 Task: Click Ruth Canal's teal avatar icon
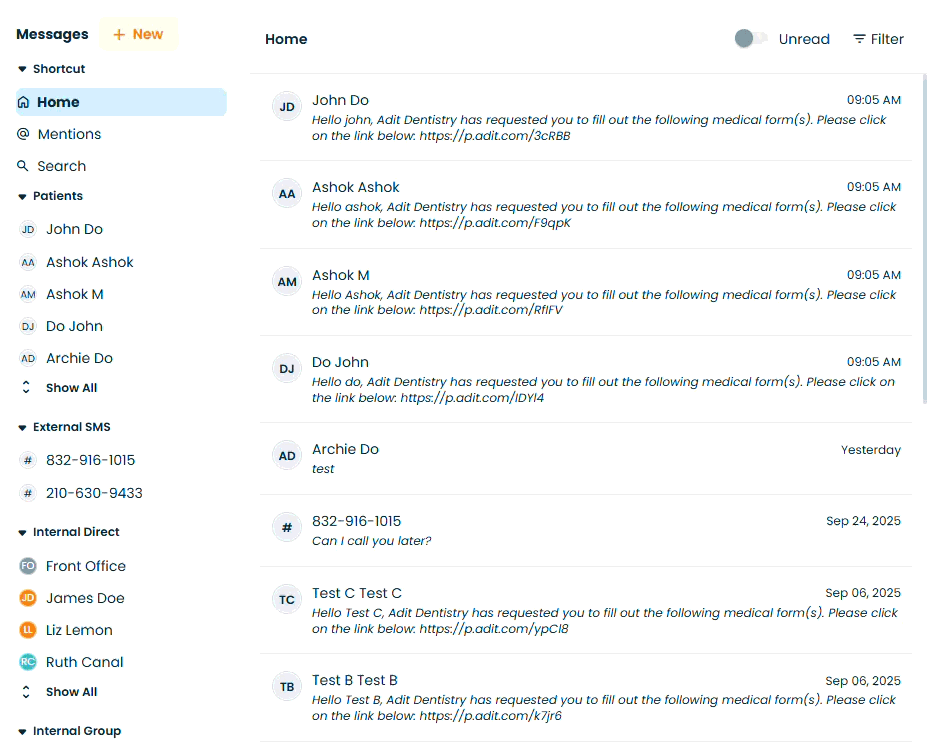click(x=28, y=662)
